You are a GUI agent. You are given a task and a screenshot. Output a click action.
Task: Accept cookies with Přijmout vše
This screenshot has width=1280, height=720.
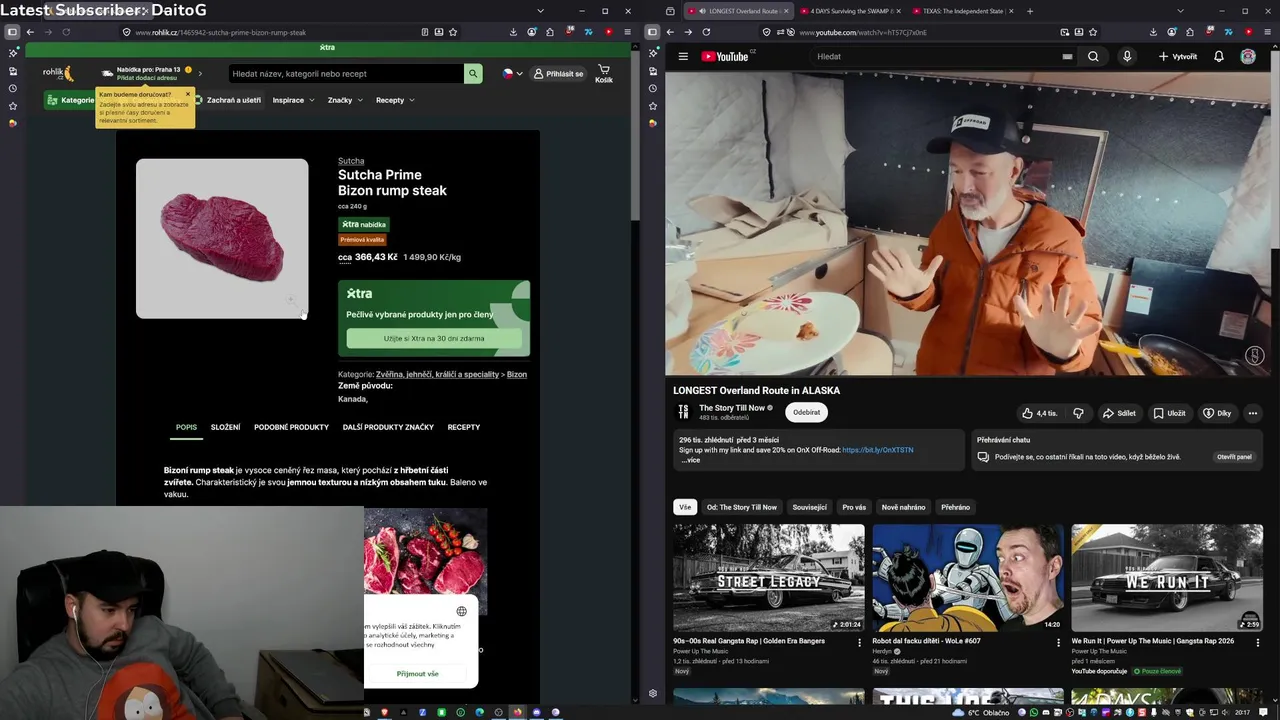click(x=418, y=674)
